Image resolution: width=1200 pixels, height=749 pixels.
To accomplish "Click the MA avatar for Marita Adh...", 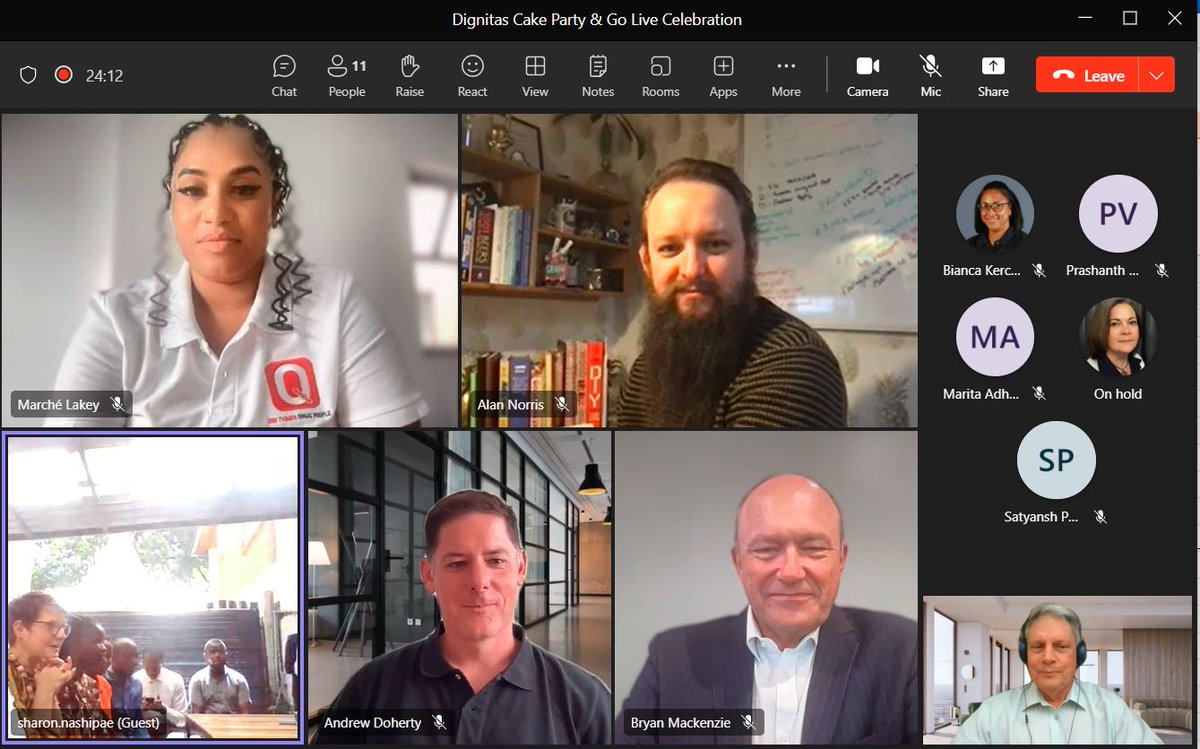I will pos(995,337).
